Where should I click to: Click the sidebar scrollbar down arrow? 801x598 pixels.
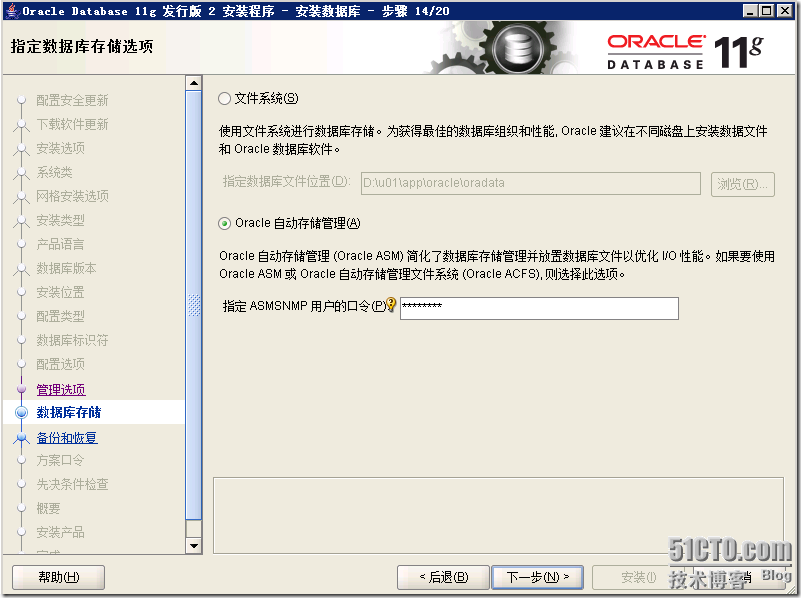194,545
